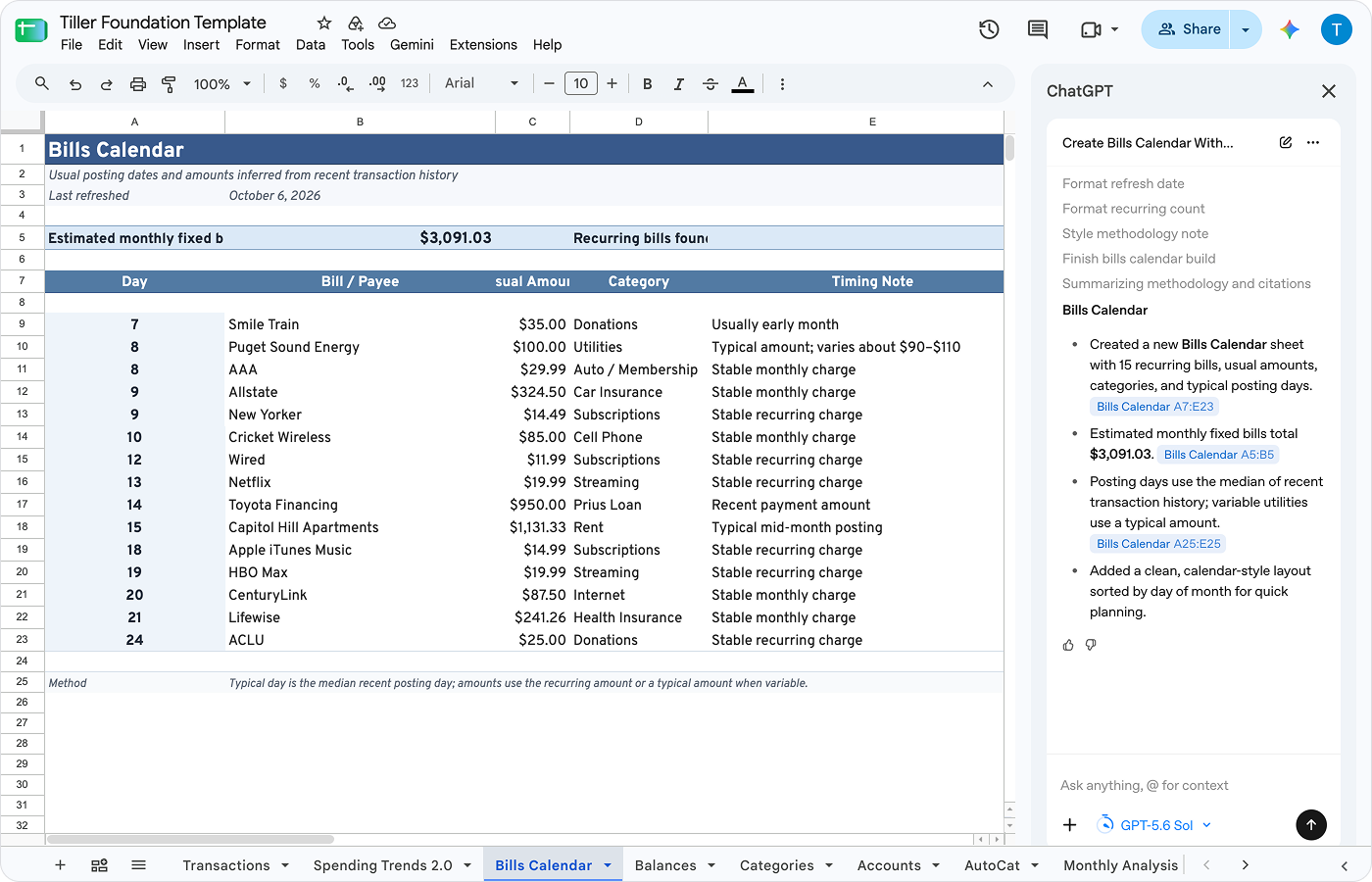Switch to the Transactions sheet tab

(226, 865)
